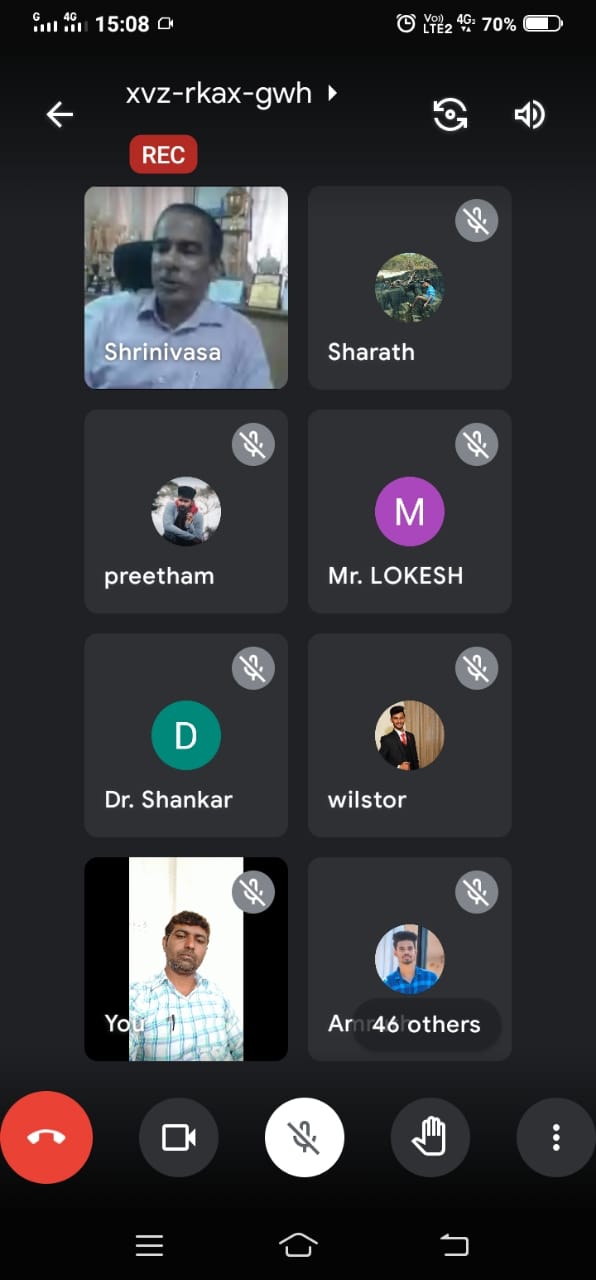
Task: Unmute your microphone
Action: (304, 1137)
